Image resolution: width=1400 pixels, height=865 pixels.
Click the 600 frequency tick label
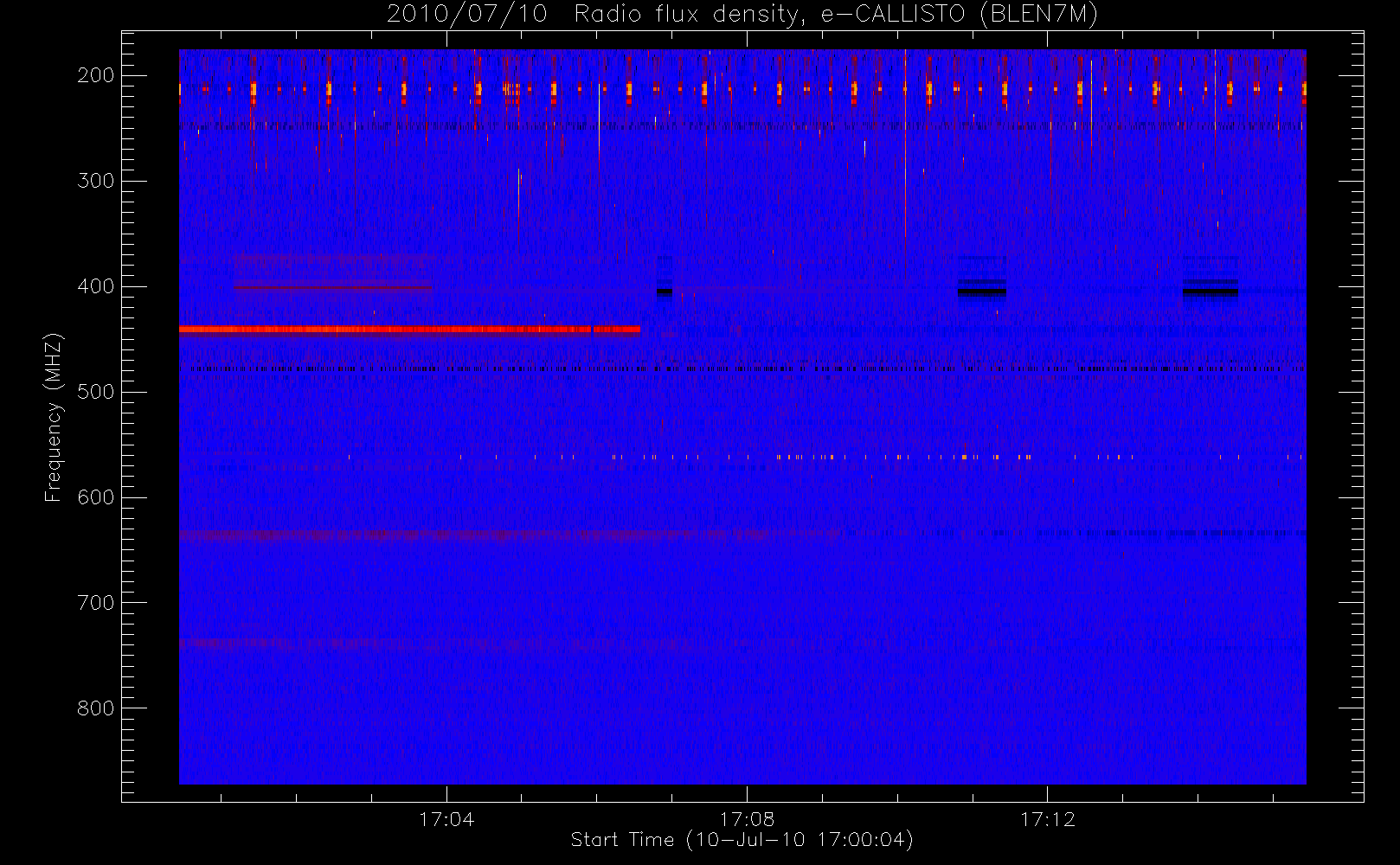[x=96, y=497]
